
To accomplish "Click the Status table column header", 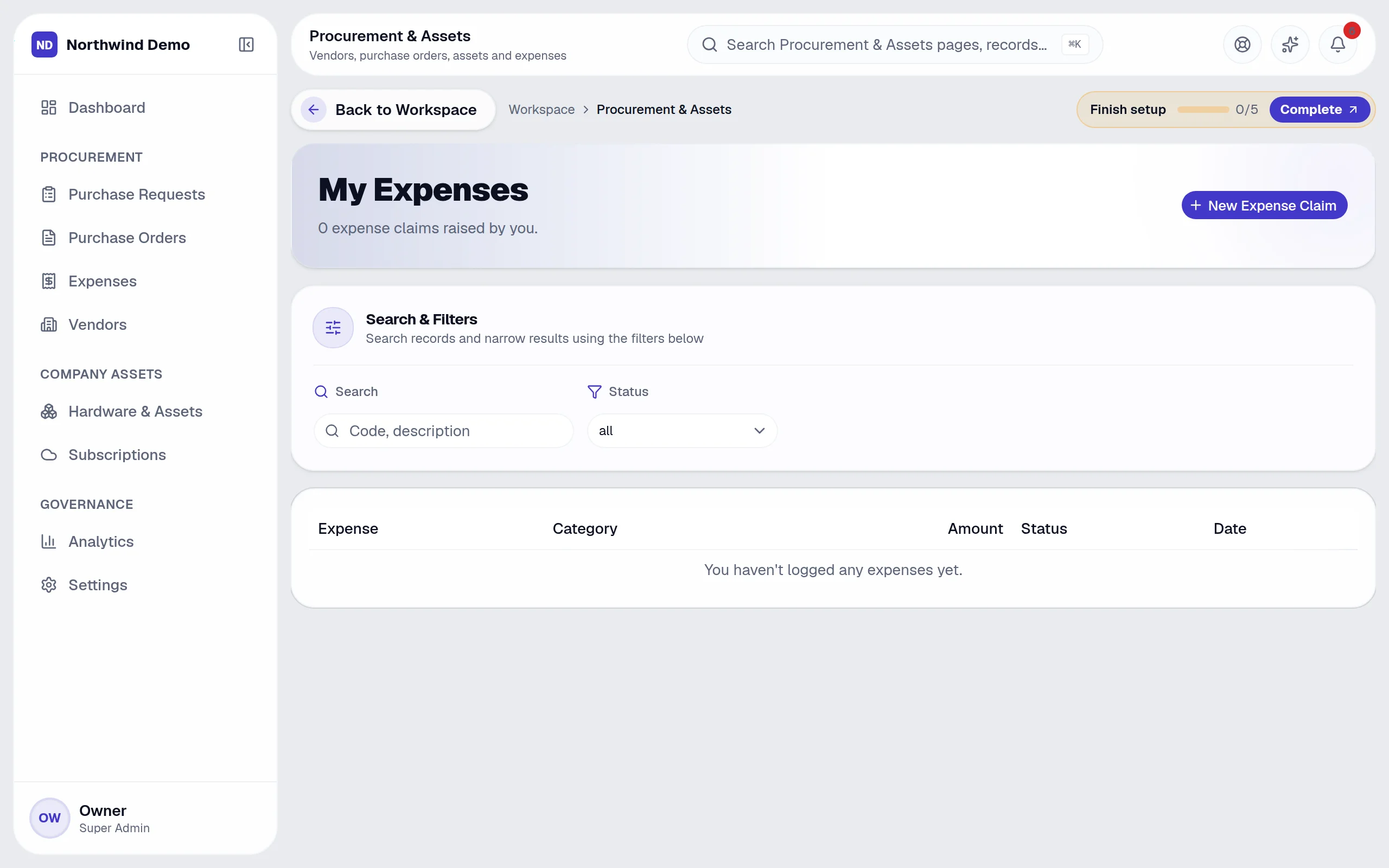I will (x=1043, y=529).
